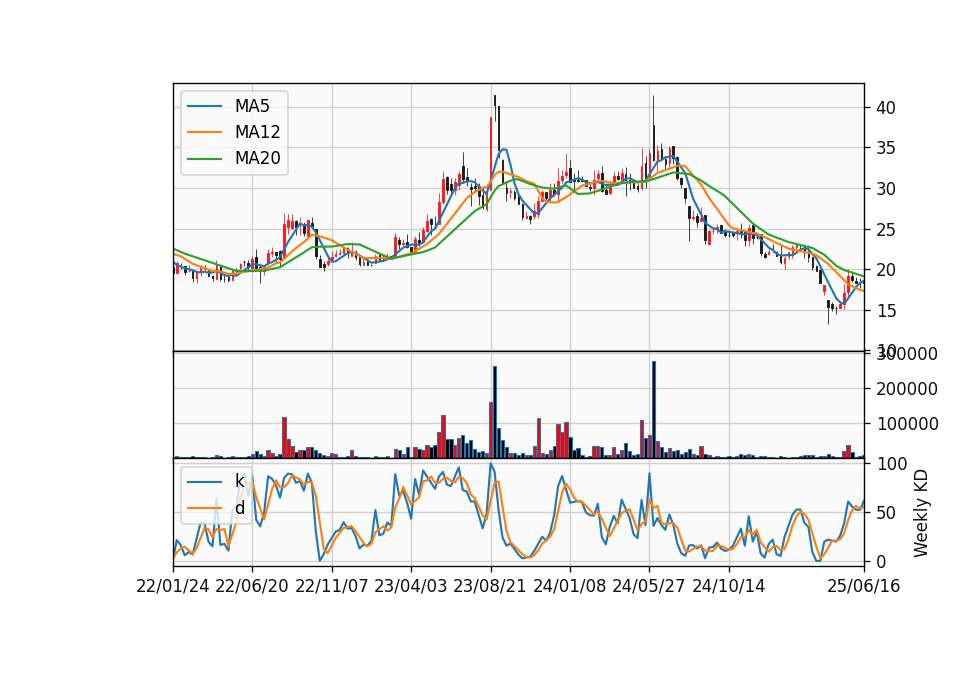The width and height of the screenshot is (960, 690).
Task: Click the green MA20 legend line sample
Action: 204,159
